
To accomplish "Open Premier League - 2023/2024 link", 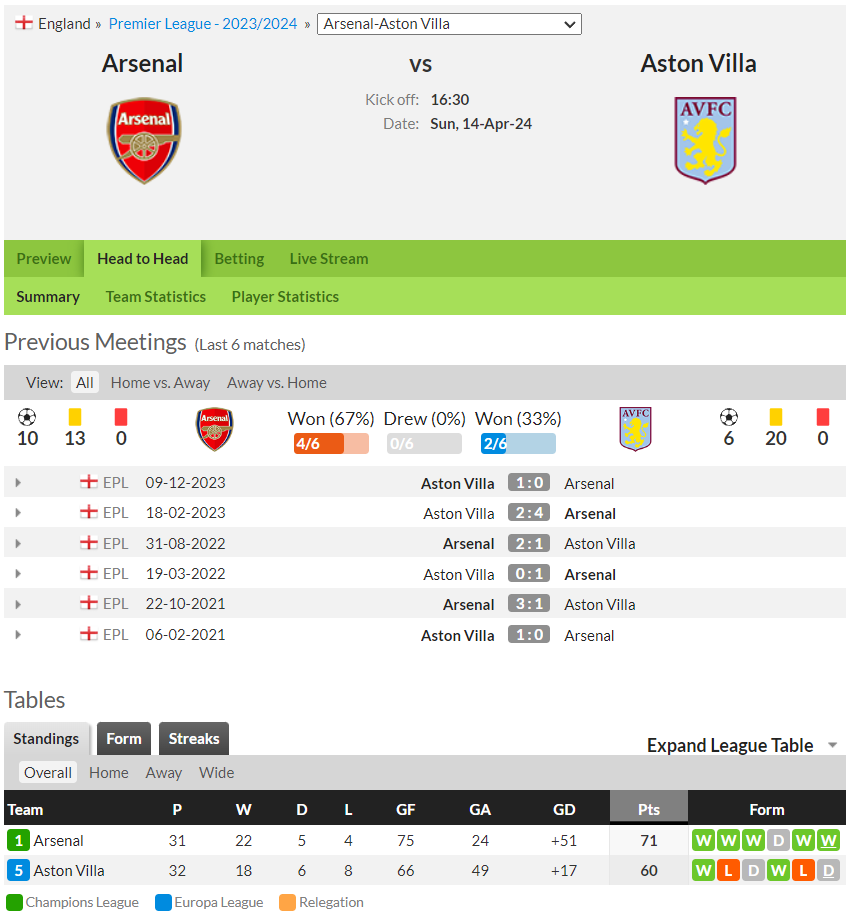I will tap(203, 23).
